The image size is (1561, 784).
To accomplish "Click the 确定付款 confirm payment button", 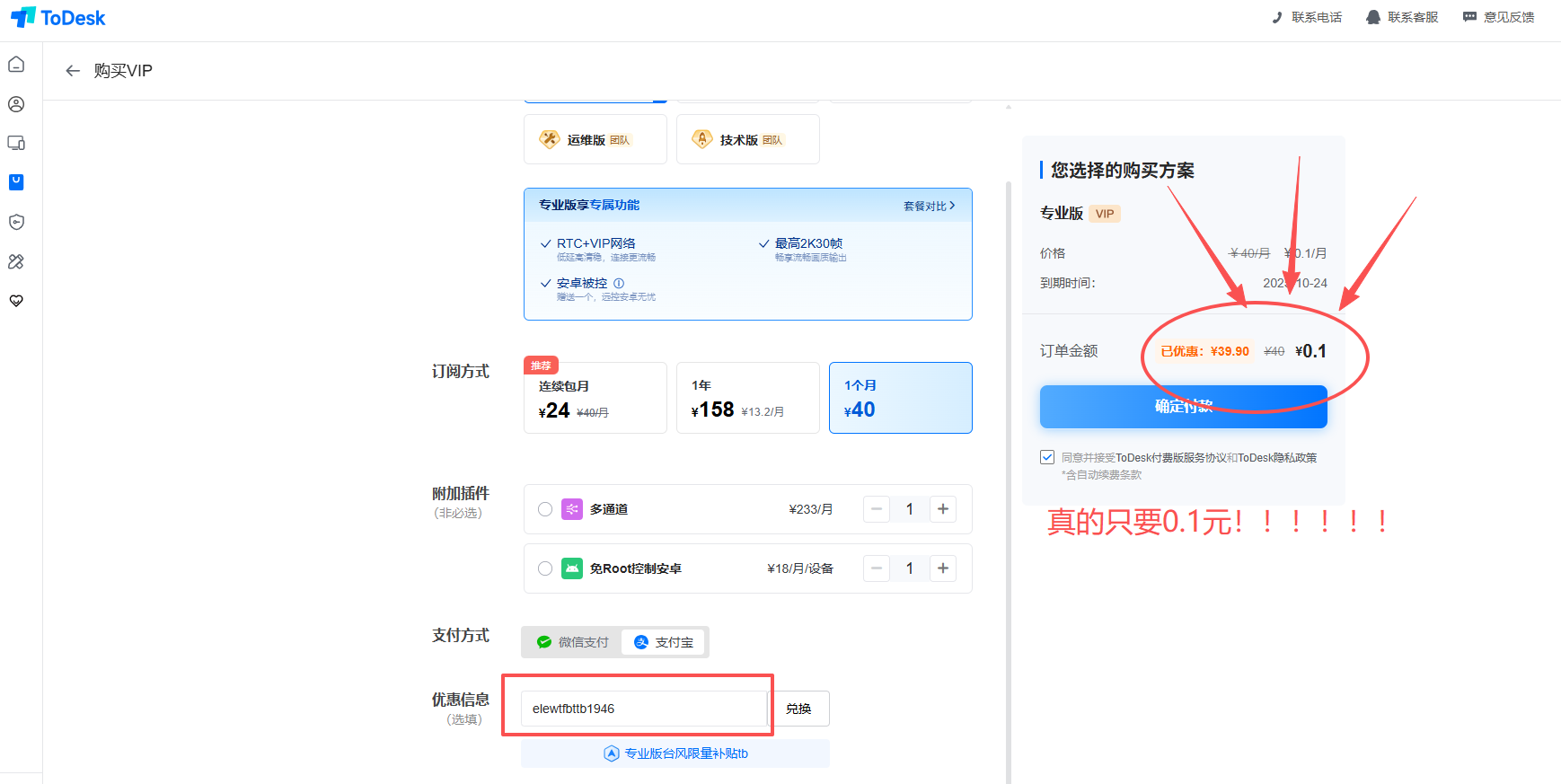I will [x=1184, y=407].
